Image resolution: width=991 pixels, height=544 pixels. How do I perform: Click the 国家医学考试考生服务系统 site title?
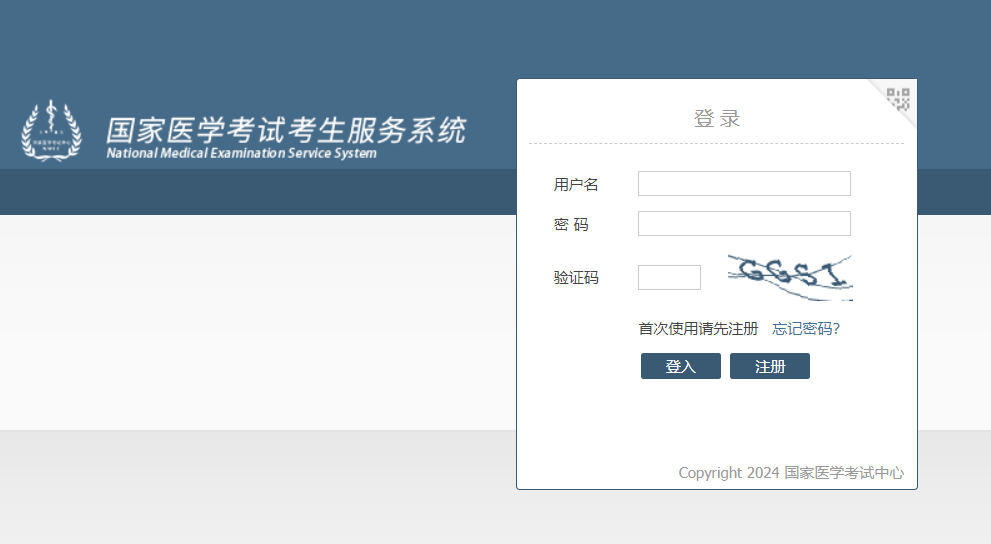pyautogui.click(x=286, y=130)
